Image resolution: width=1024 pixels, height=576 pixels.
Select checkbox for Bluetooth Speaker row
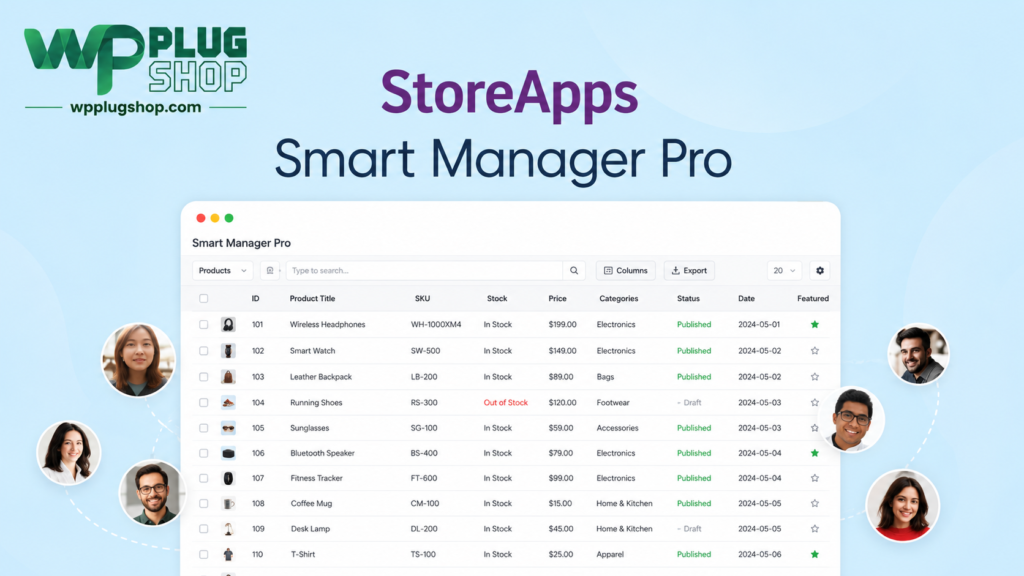(204, 453)
